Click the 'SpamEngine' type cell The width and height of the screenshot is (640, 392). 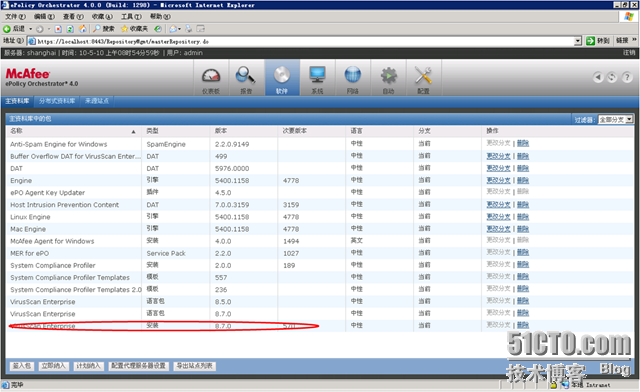click(166, 144)
